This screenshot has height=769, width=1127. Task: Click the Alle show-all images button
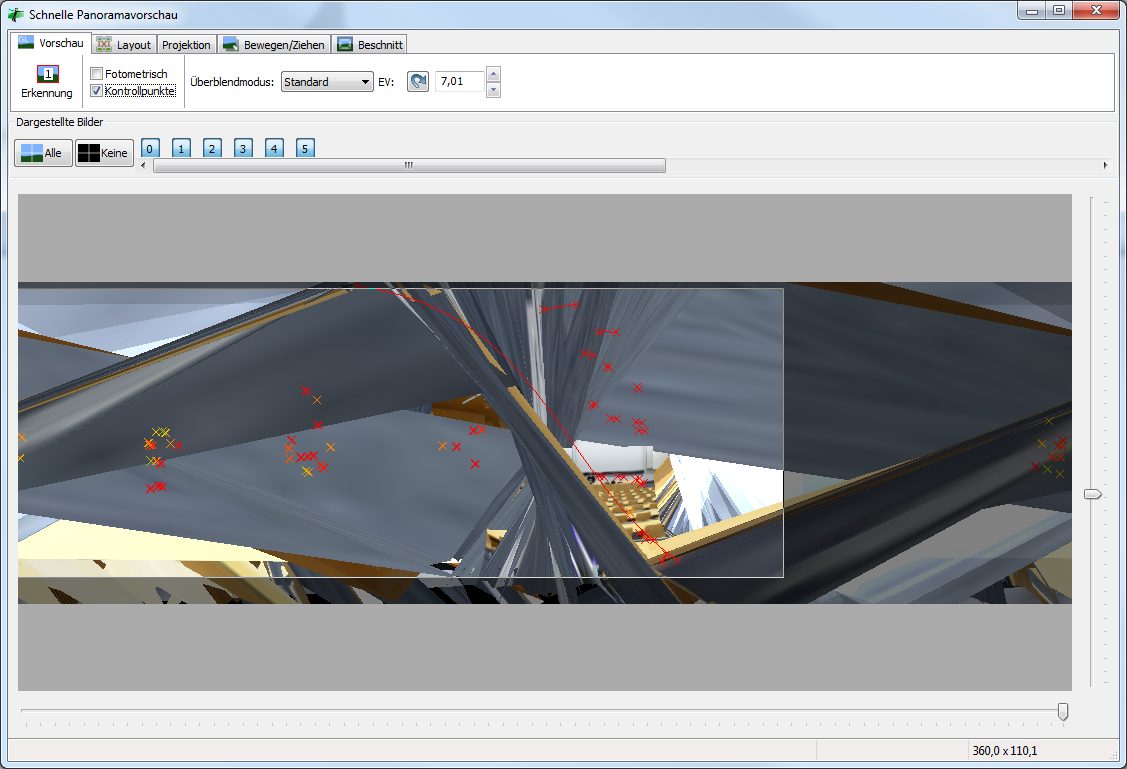(43, 153)
